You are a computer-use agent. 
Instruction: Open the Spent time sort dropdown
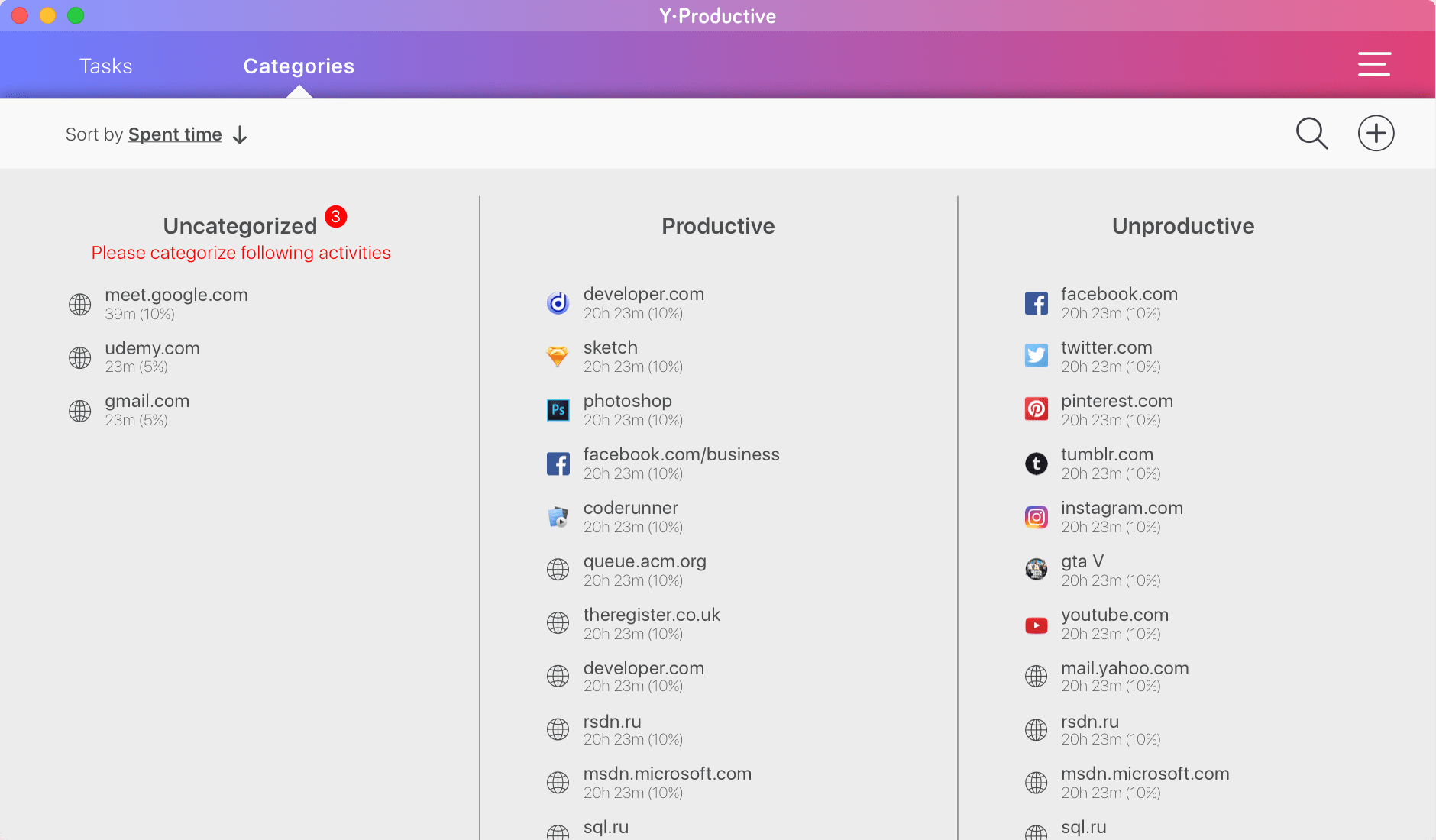(175, 134)
